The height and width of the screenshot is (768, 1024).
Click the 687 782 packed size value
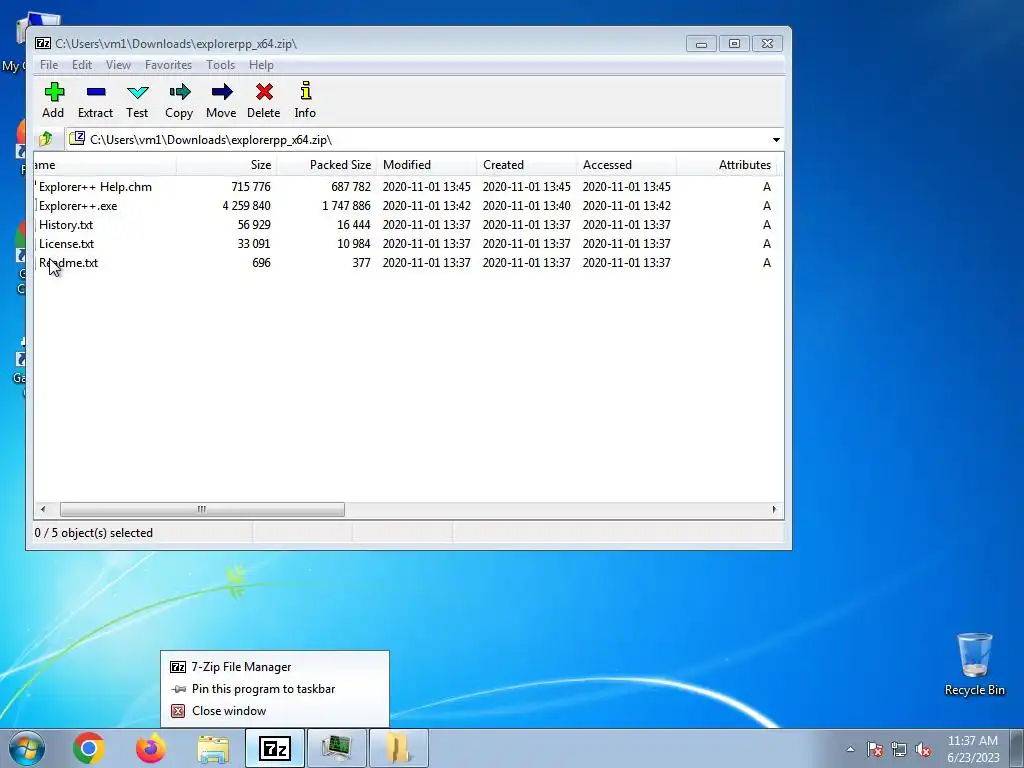[351, 187]
